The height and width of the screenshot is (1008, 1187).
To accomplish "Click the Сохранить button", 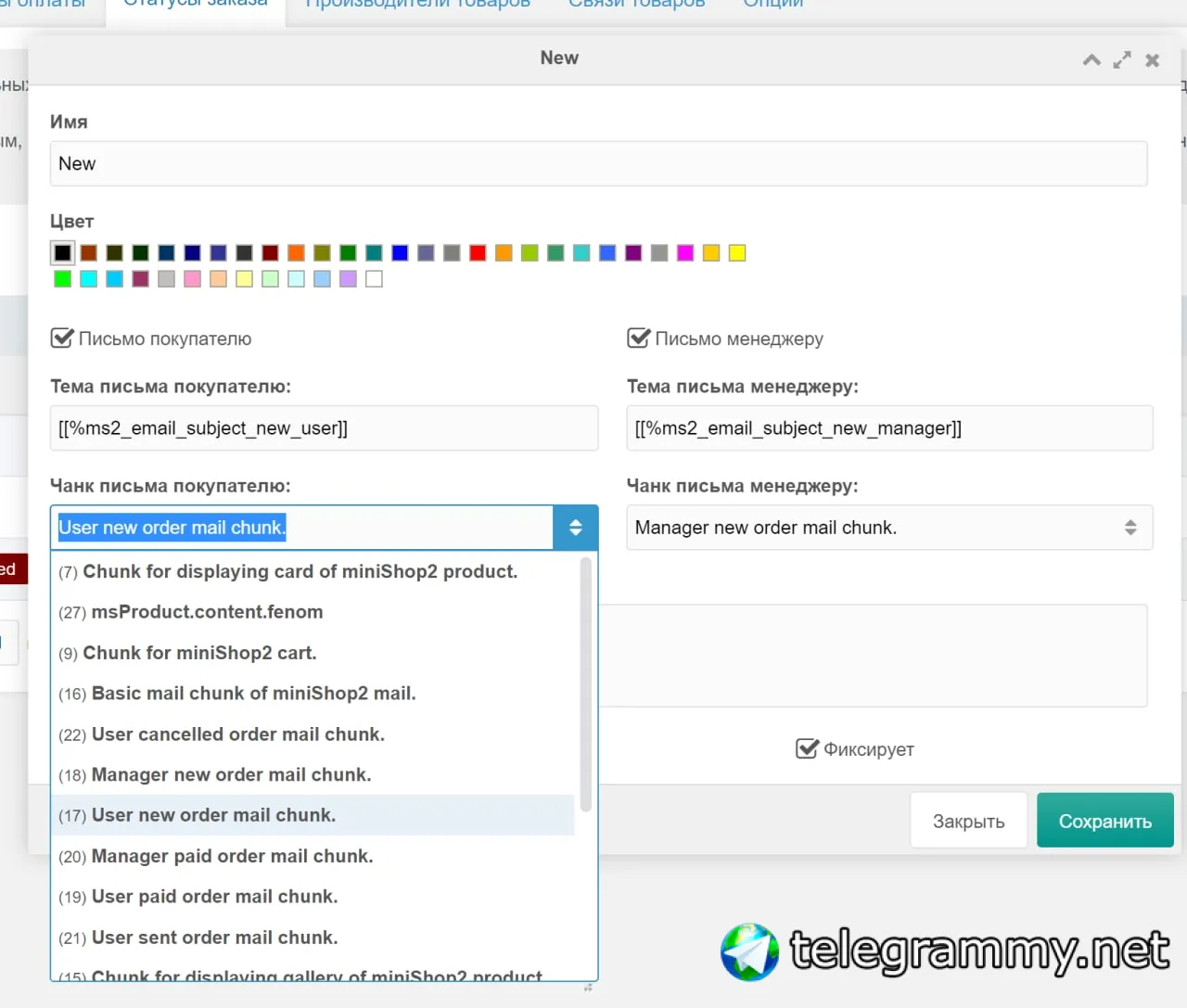I will (1105, 821).
